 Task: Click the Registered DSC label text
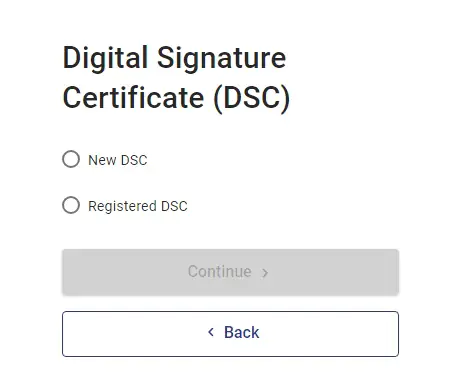click(138, 206)
